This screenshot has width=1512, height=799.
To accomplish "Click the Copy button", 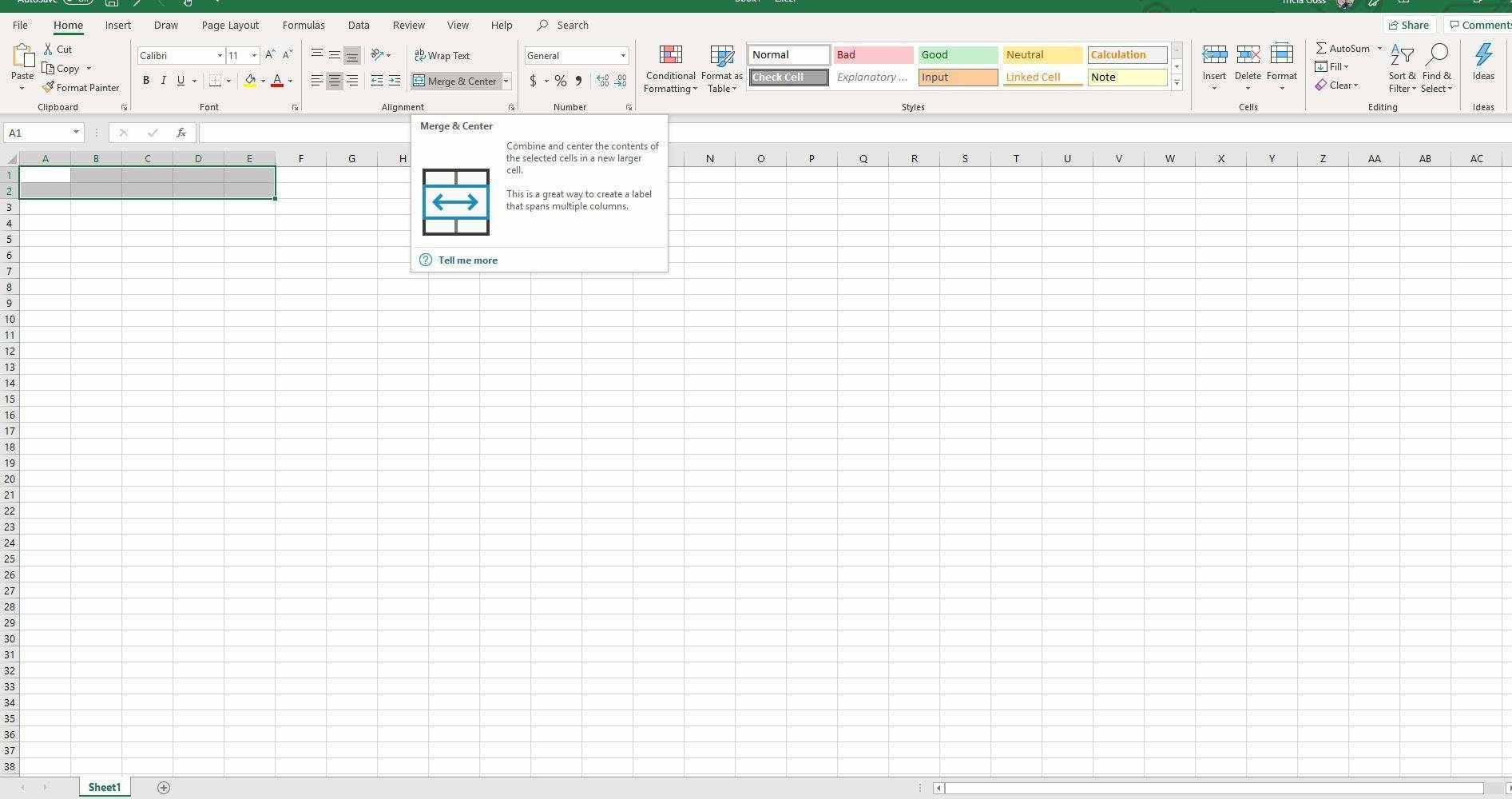I will [62, 69].
